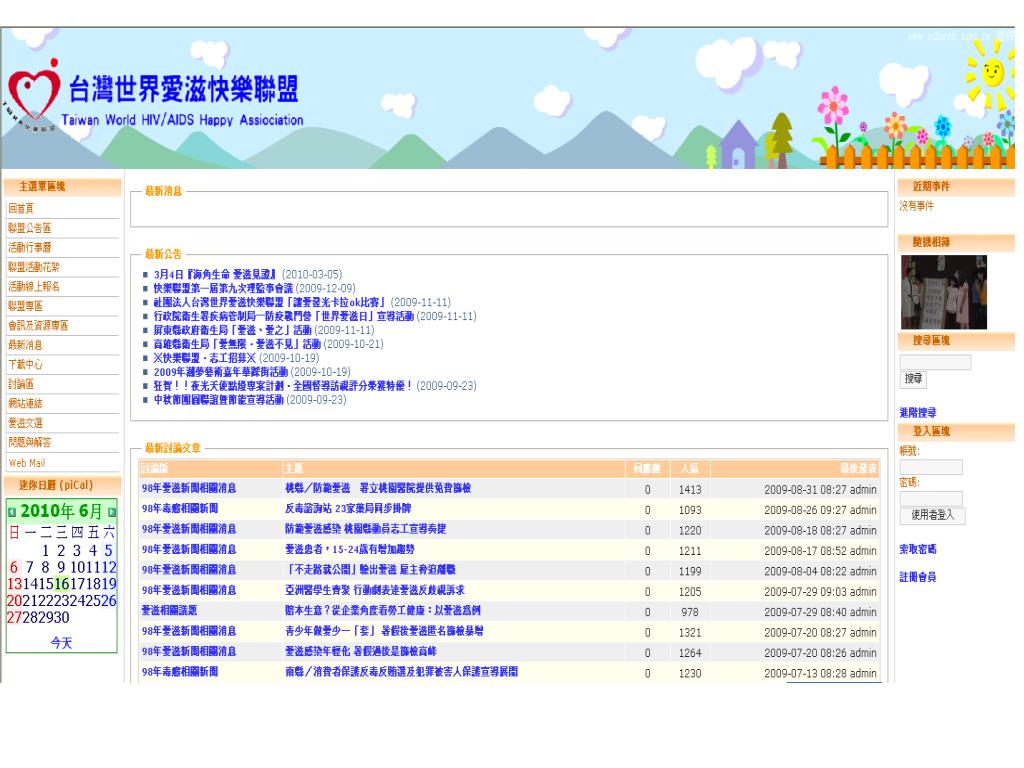This screenshot has width=1024, height=768.
Task: Open 討論區 in the sidebar menu
Action: pos(22,384)
